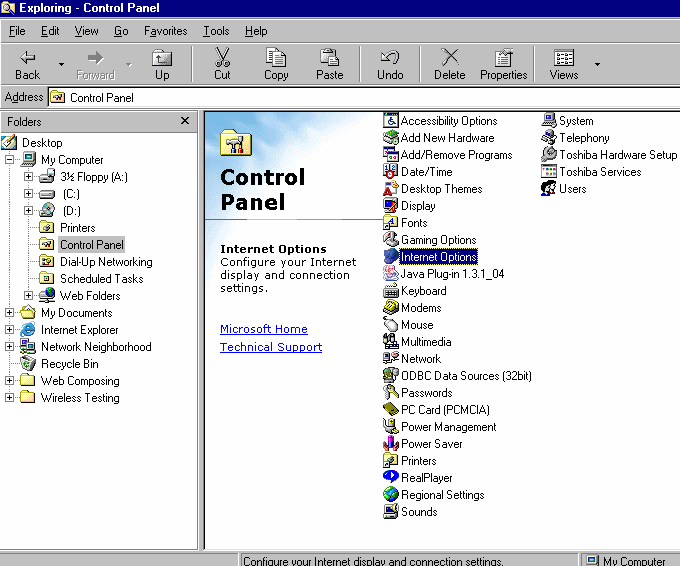
Task: Open the Modems icon
Action: tap(390, 308)
